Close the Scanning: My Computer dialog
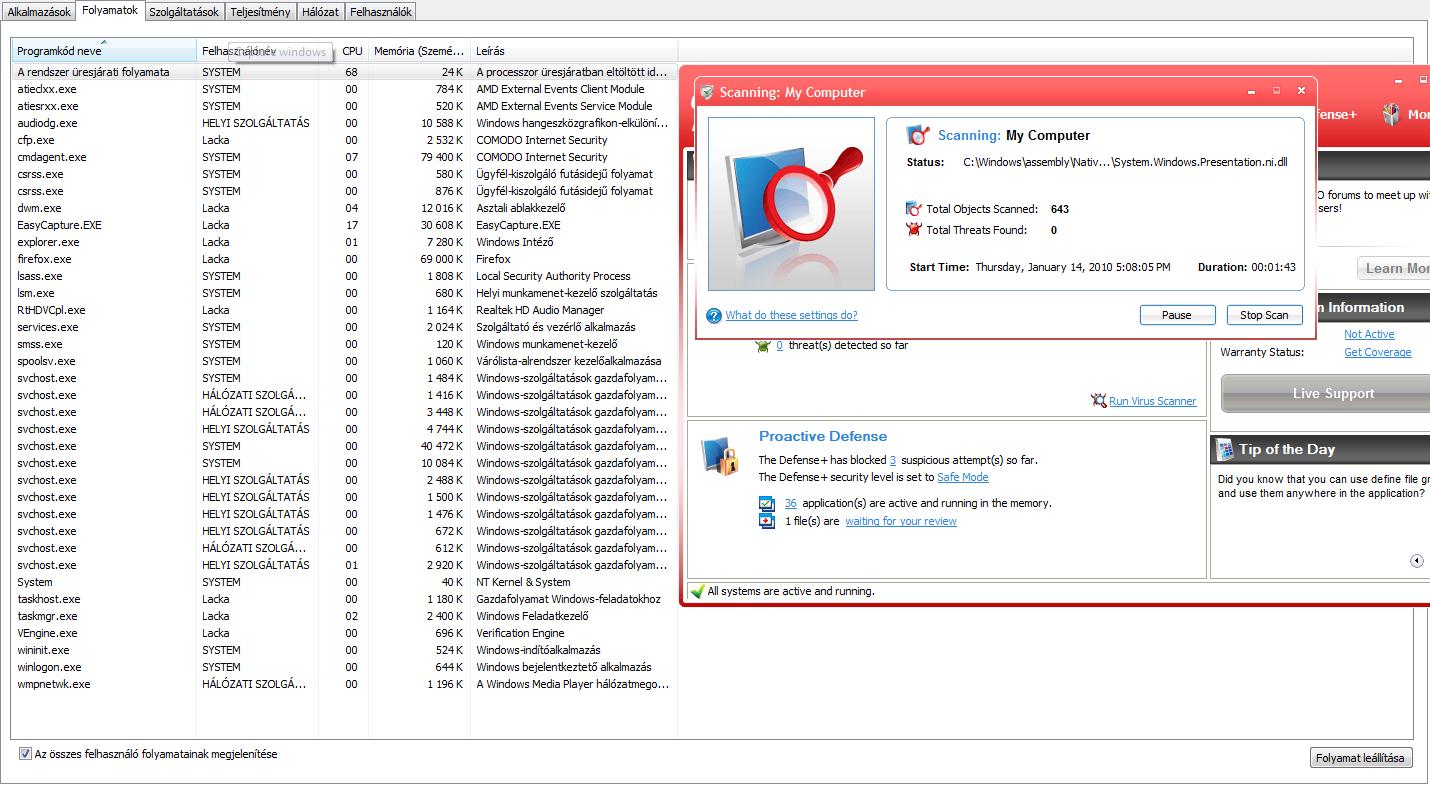This screenshot has height=785, width=1430. click(x=1301, y=91)
